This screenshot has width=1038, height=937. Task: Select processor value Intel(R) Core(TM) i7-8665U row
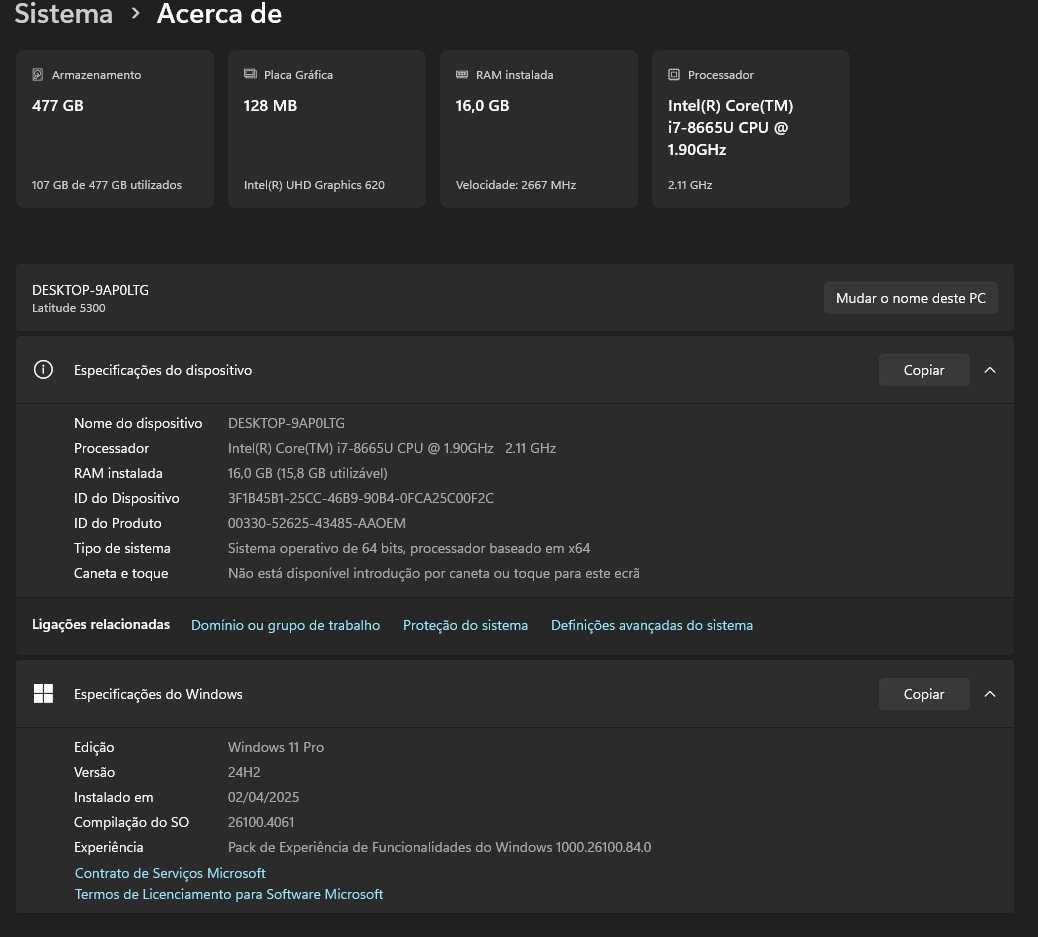pos(392,448)
